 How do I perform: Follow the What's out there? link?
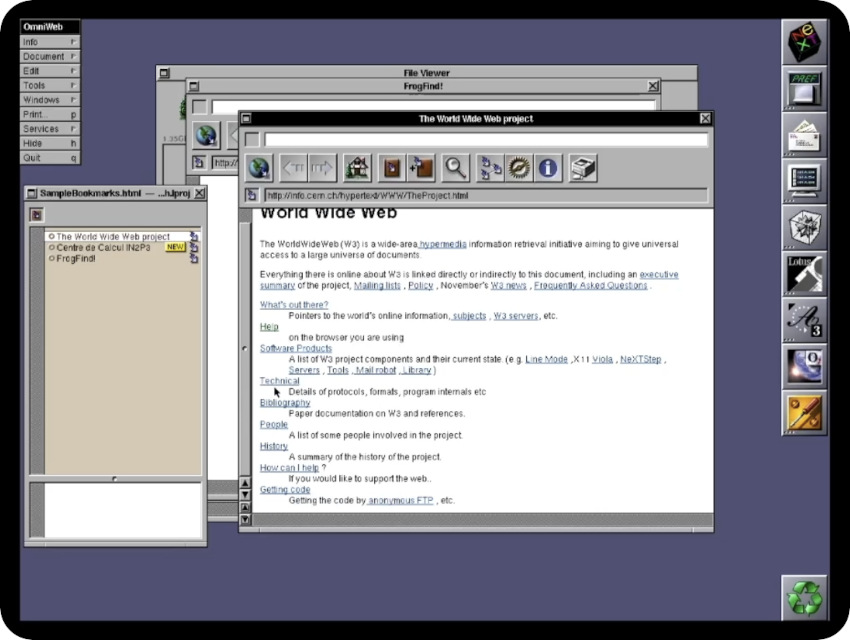coord(294,305)
